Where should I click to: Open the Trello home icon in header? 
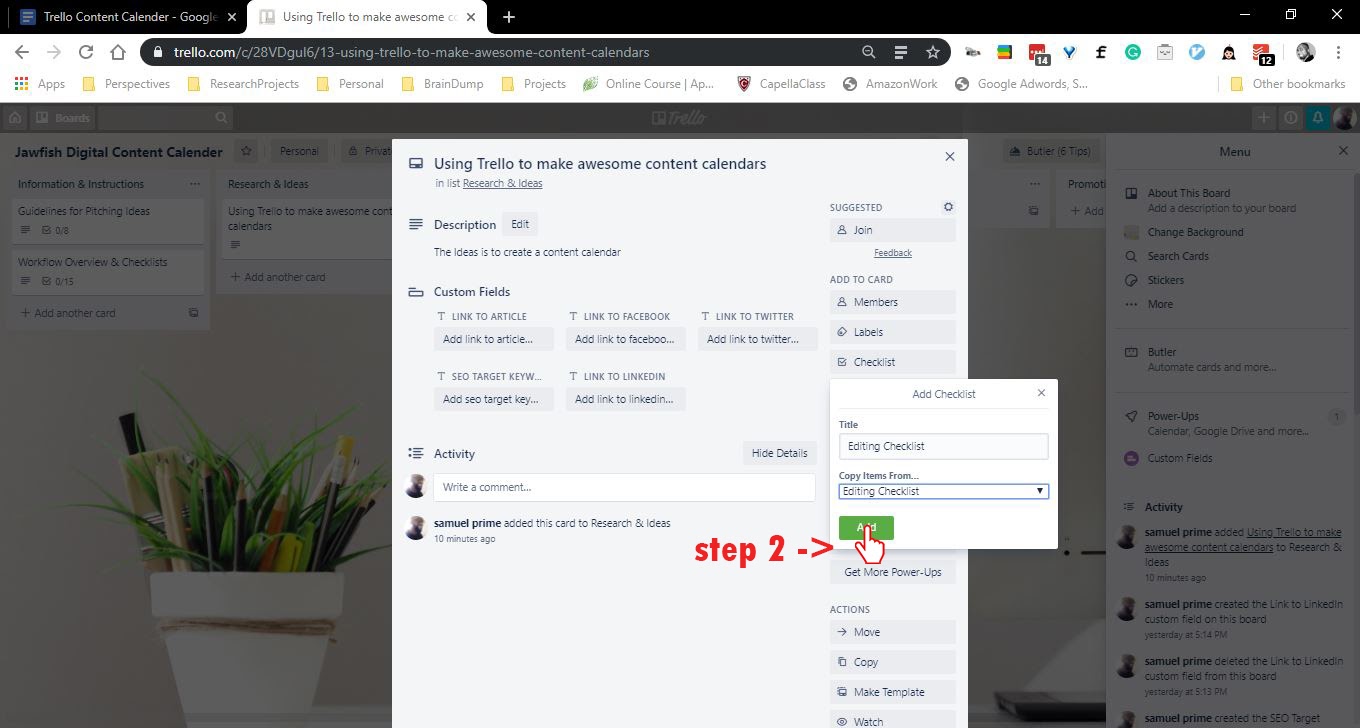click(x=15, y=118)
